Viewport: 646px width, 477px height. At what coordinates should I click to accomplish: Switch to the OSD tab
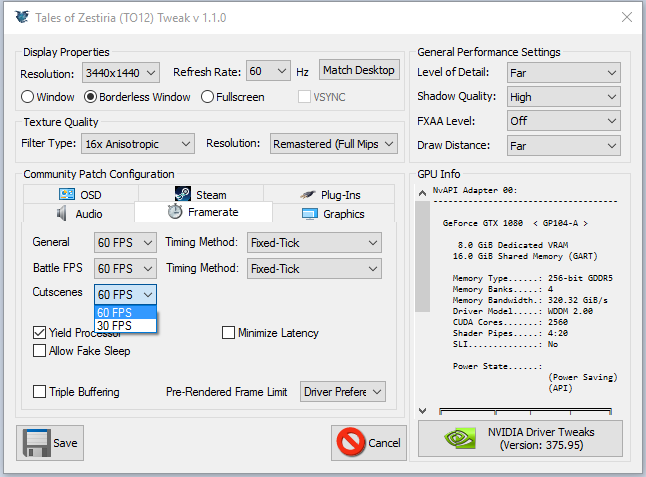[x=81, y=194]
